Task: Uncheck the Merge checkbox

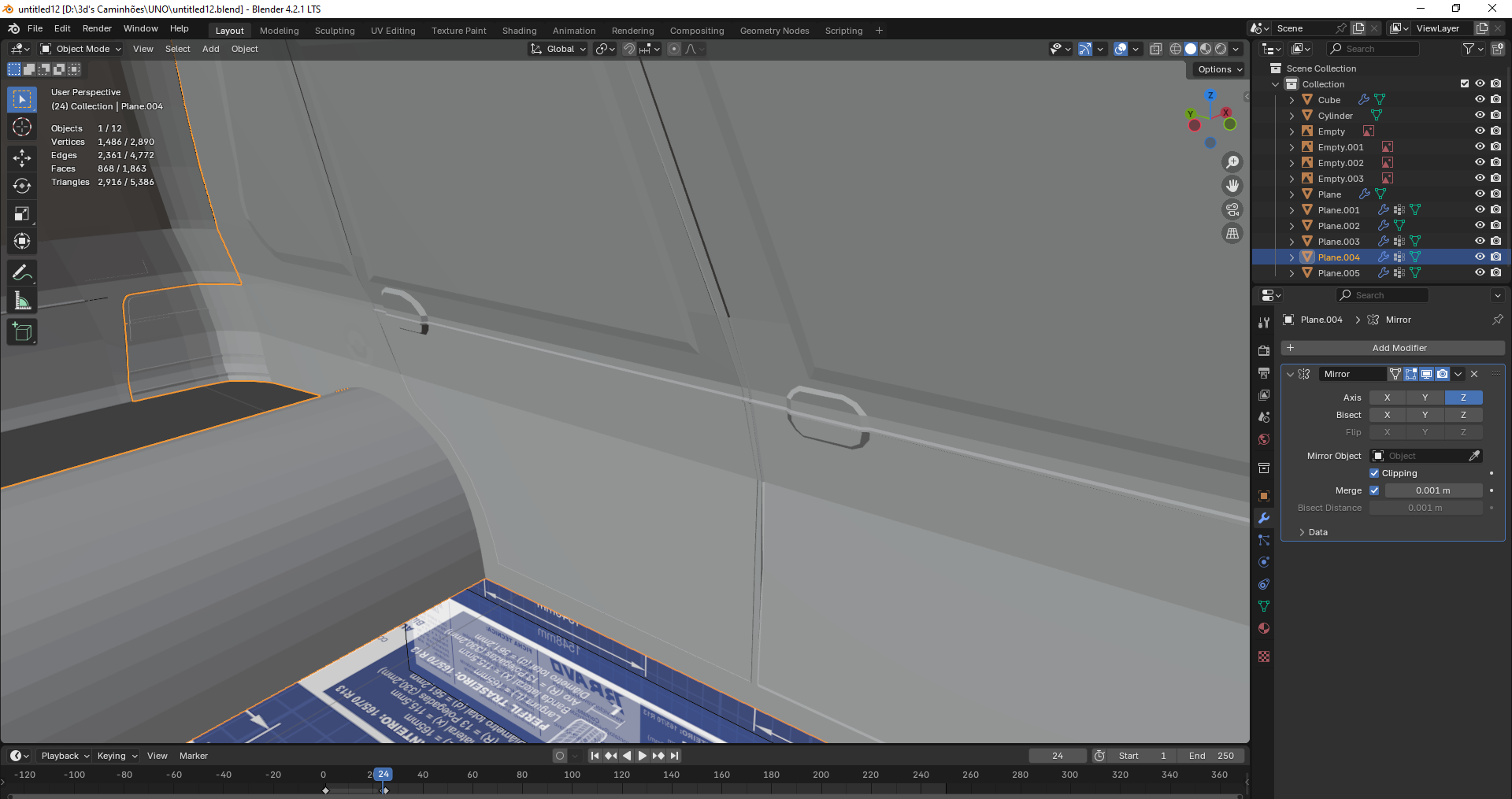Action: pos(1374,490)
